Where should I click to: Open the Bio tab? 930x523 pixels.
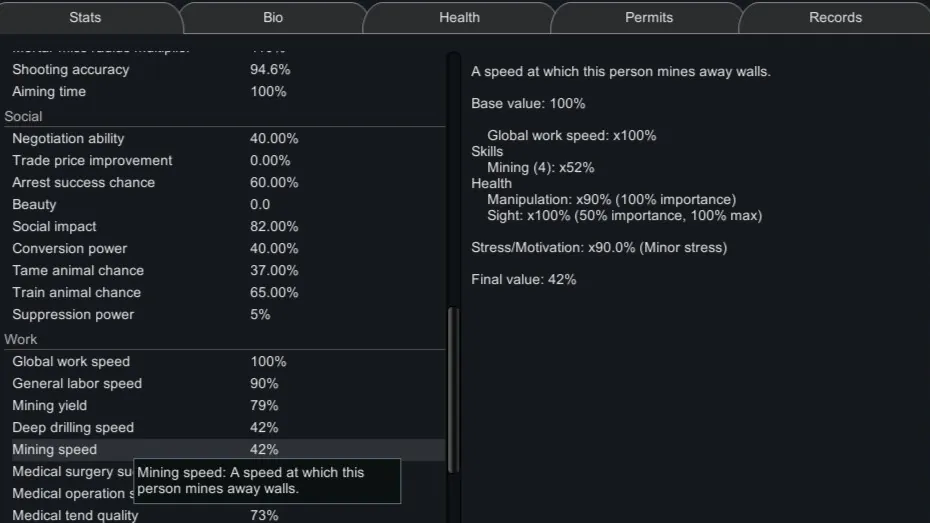point(273,17)
